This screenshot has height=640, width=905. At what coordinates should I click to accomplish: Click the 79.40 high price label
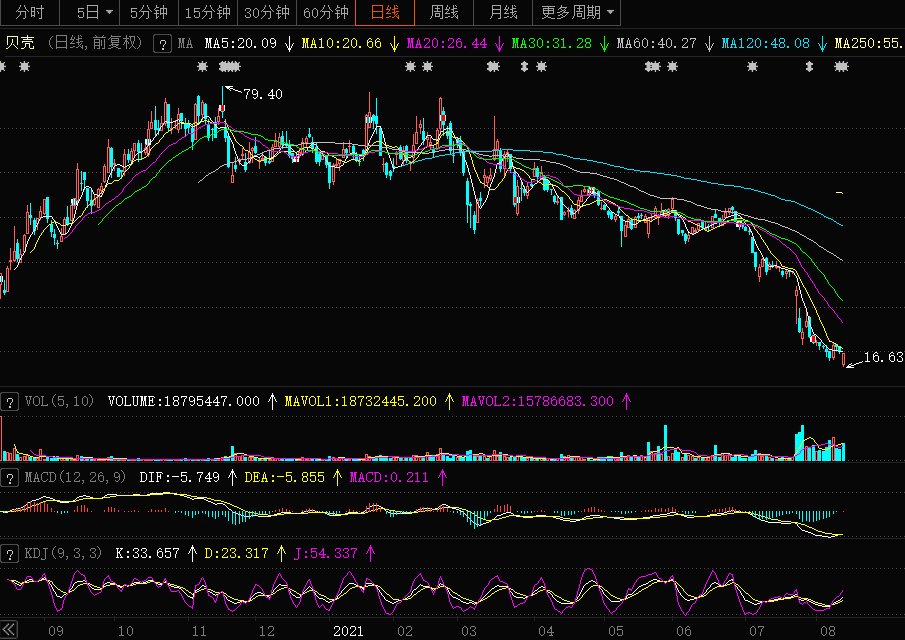click(x=263, y=94)
